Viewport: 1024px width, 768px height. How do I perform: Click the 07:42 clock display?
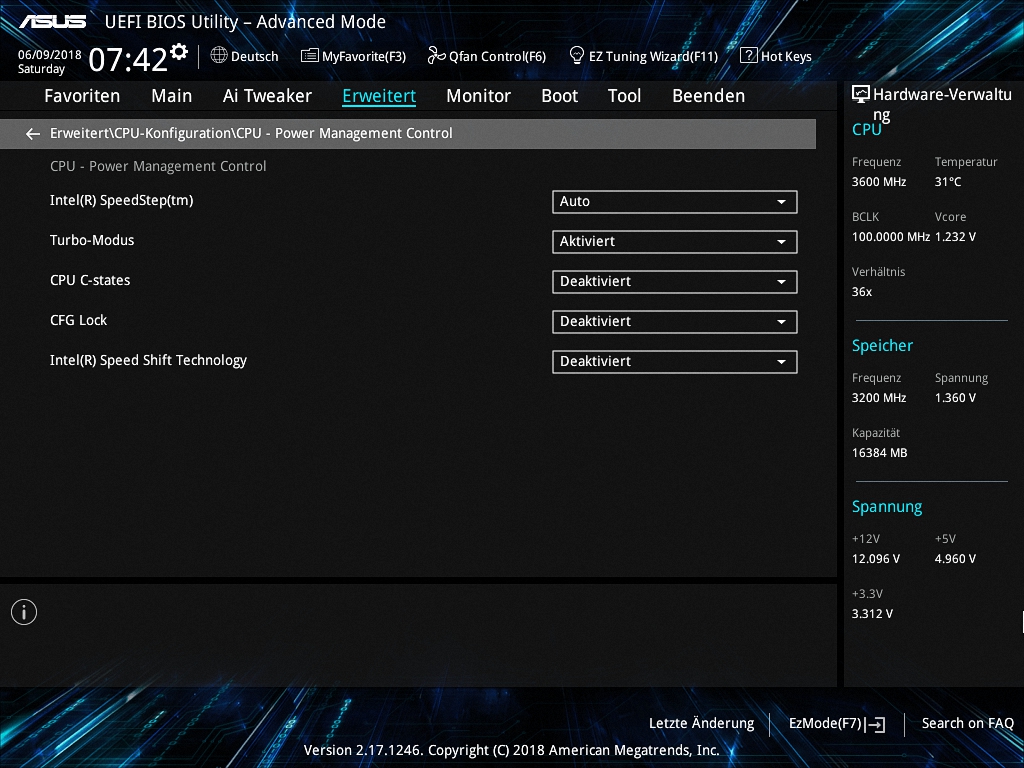pos(128,60)
